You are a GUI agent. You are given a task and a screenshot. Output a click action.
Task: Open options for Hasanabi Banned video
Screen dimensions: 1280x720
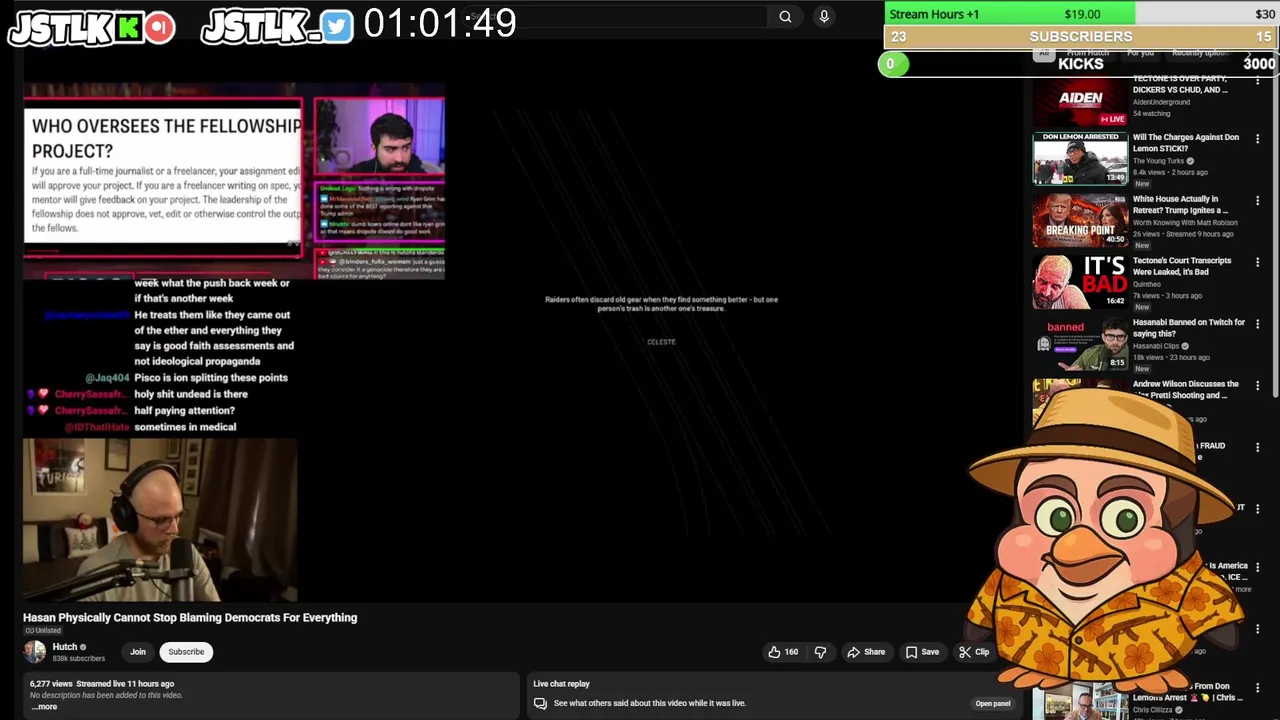tap(1257, 324)
